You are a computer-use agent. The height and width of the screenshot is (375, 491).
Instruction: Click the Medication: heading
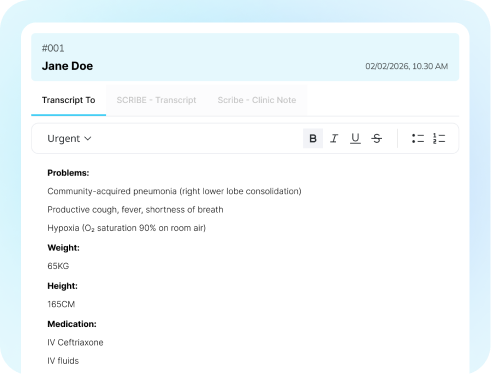[x=72, y=324]
